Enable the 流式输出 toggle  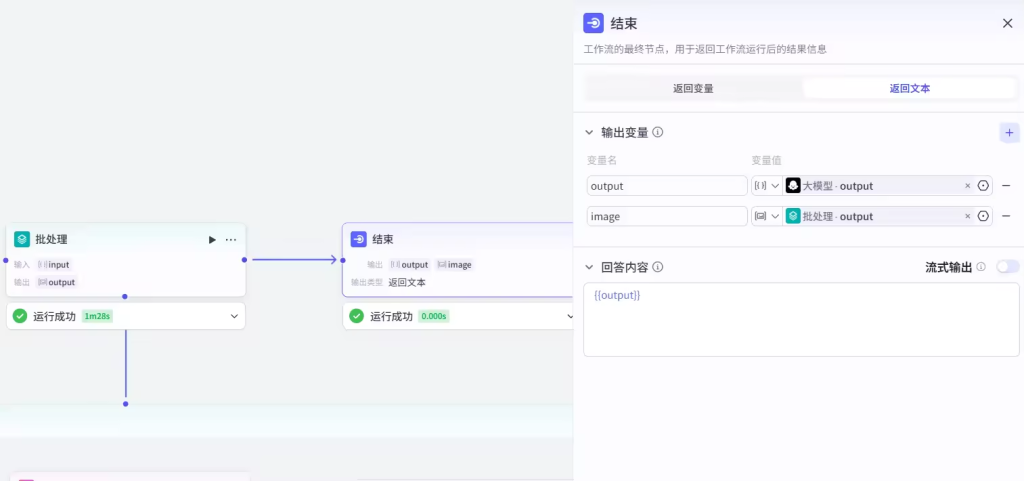point(1007,267)
